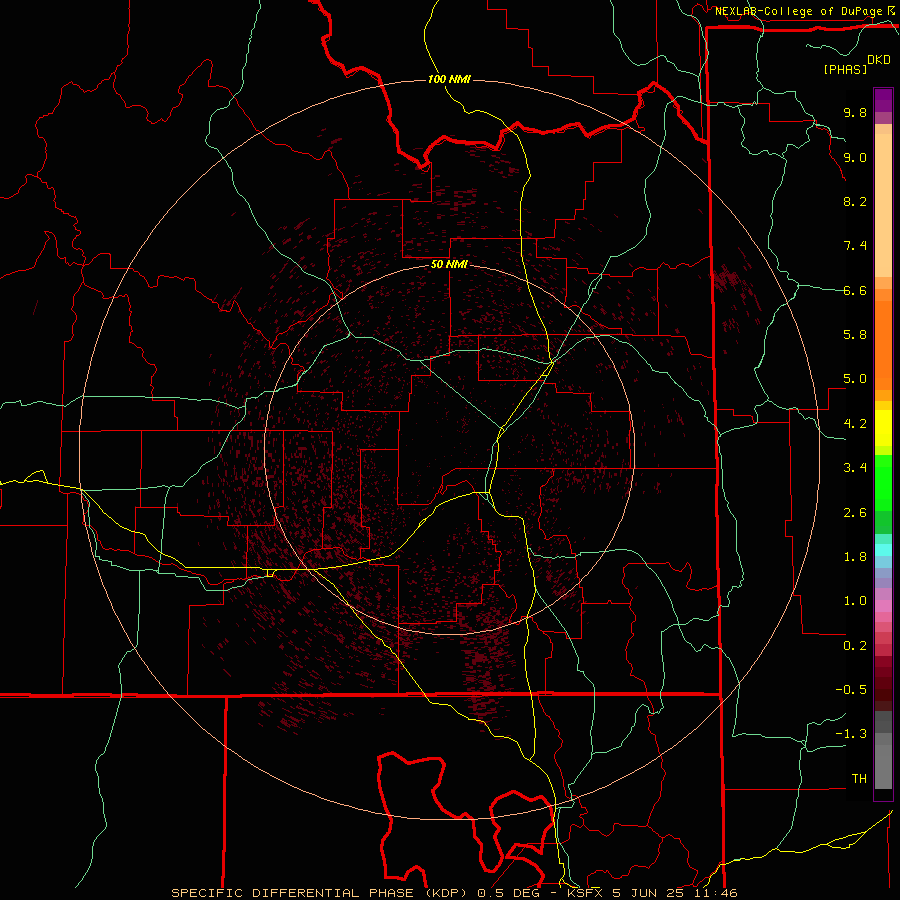Click the 6.6 value on the color scale
This screenshot has height=900, width=900.
(855, 290)
